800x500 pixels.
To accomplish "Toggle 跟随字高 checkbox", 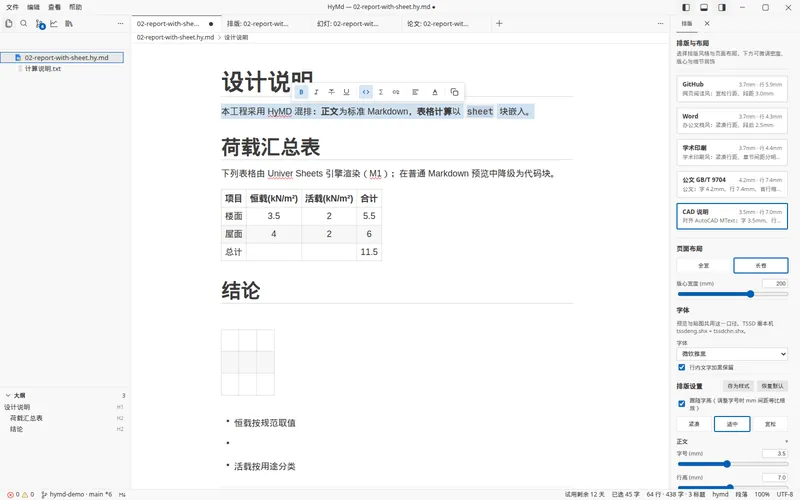I will point(682,404).
